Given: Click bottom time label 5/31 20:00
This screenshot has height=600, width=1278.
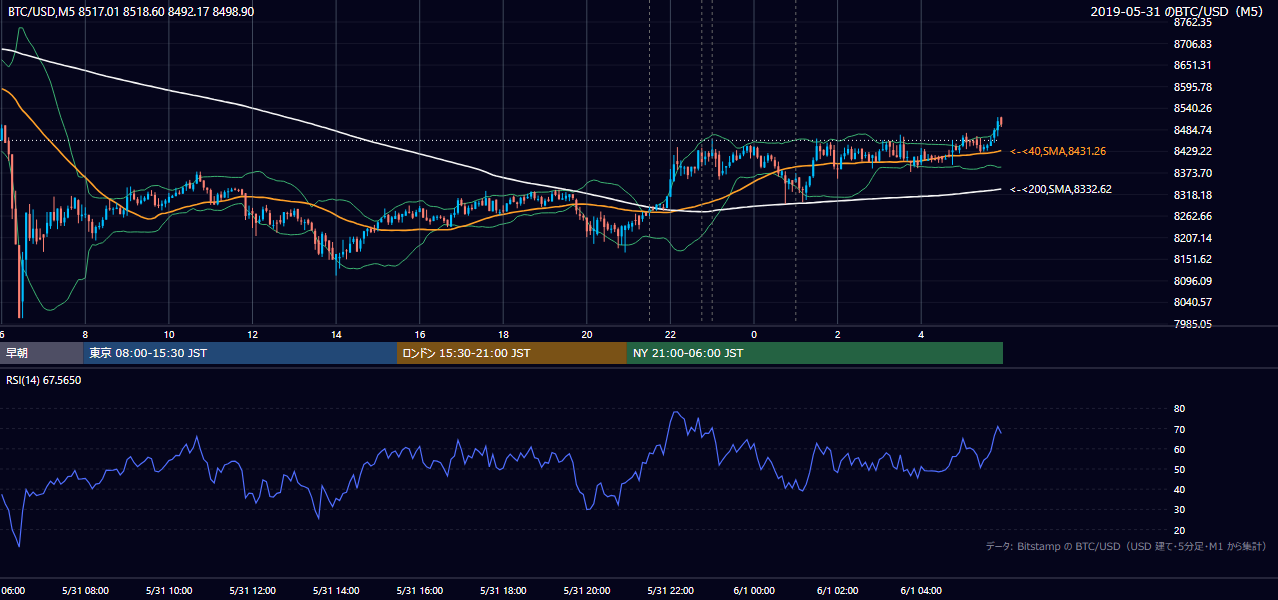Looking at the screenshot, I should click(586, 591).
